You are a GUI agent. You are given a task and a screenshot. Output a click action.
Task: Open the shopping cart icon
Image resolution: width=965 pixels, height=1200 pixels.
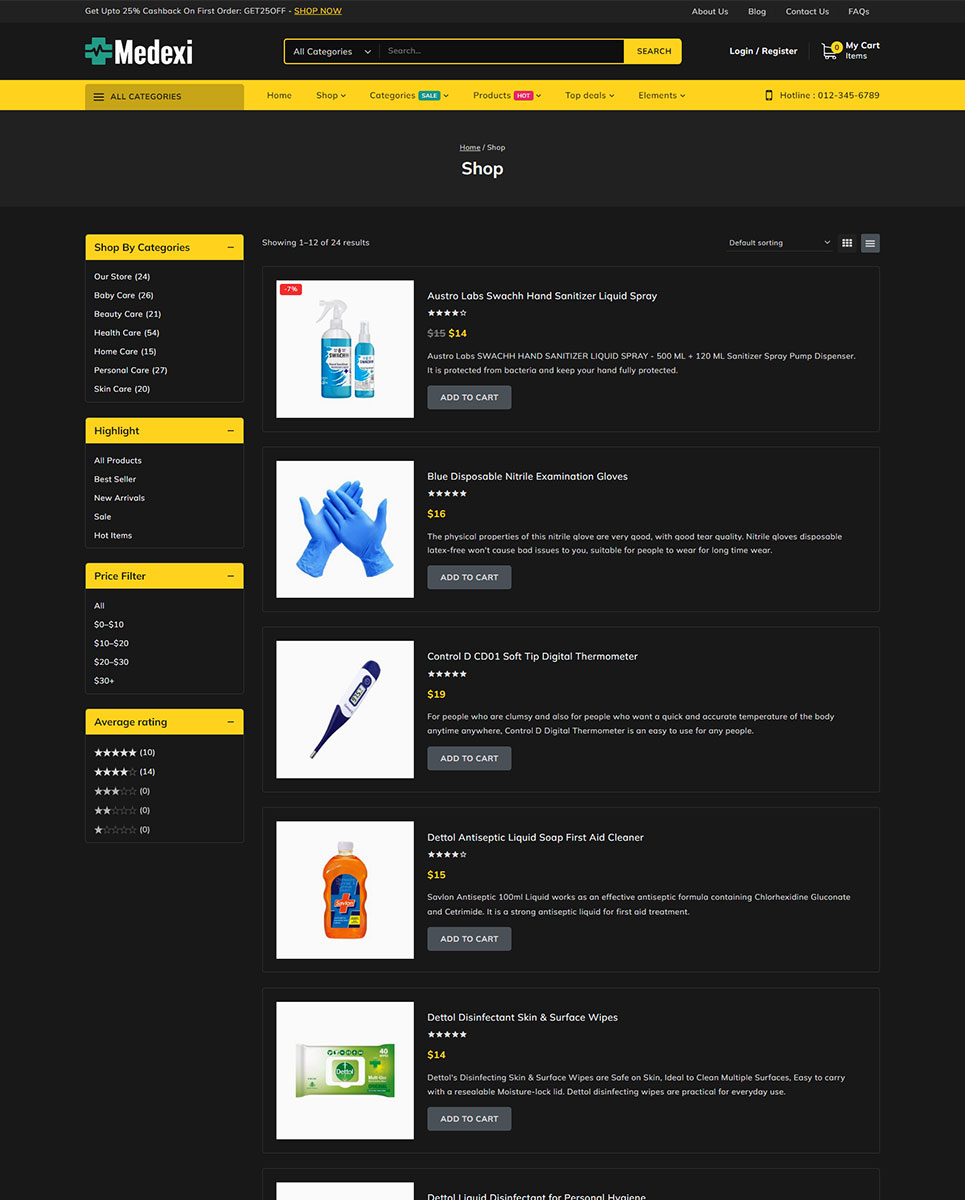(829, 50)
